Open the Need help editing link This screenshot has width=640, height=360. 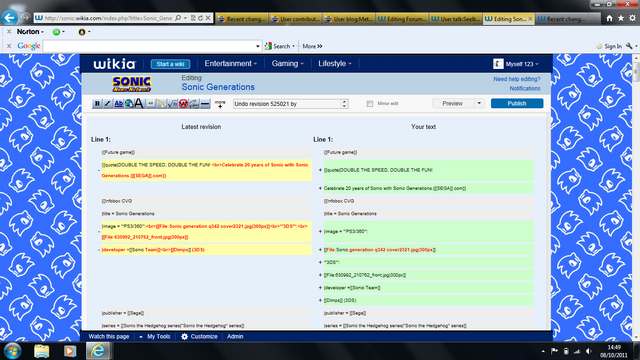(516, 79)
